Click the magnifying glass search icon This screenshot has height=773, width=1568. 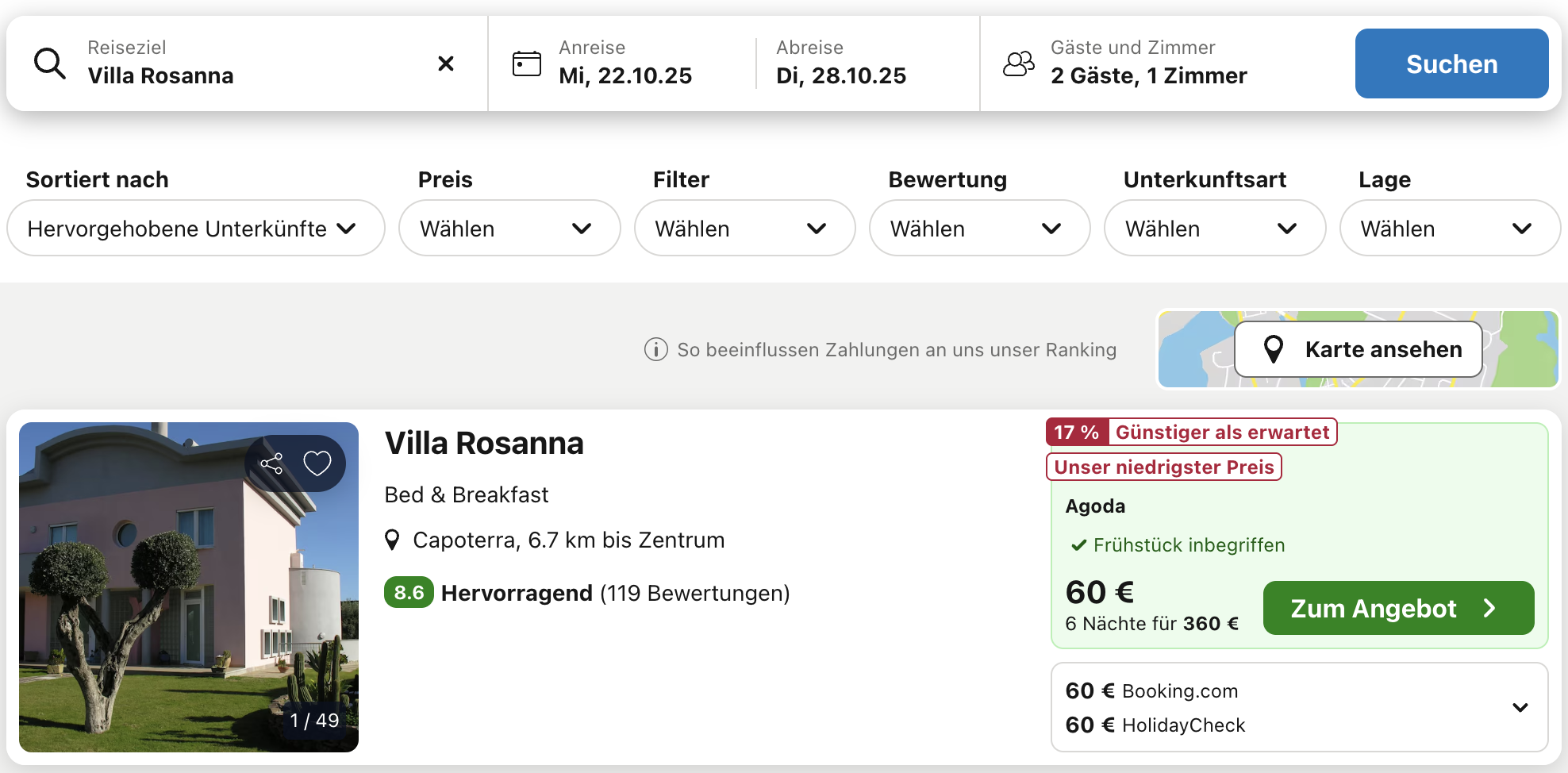coord(50,63)
